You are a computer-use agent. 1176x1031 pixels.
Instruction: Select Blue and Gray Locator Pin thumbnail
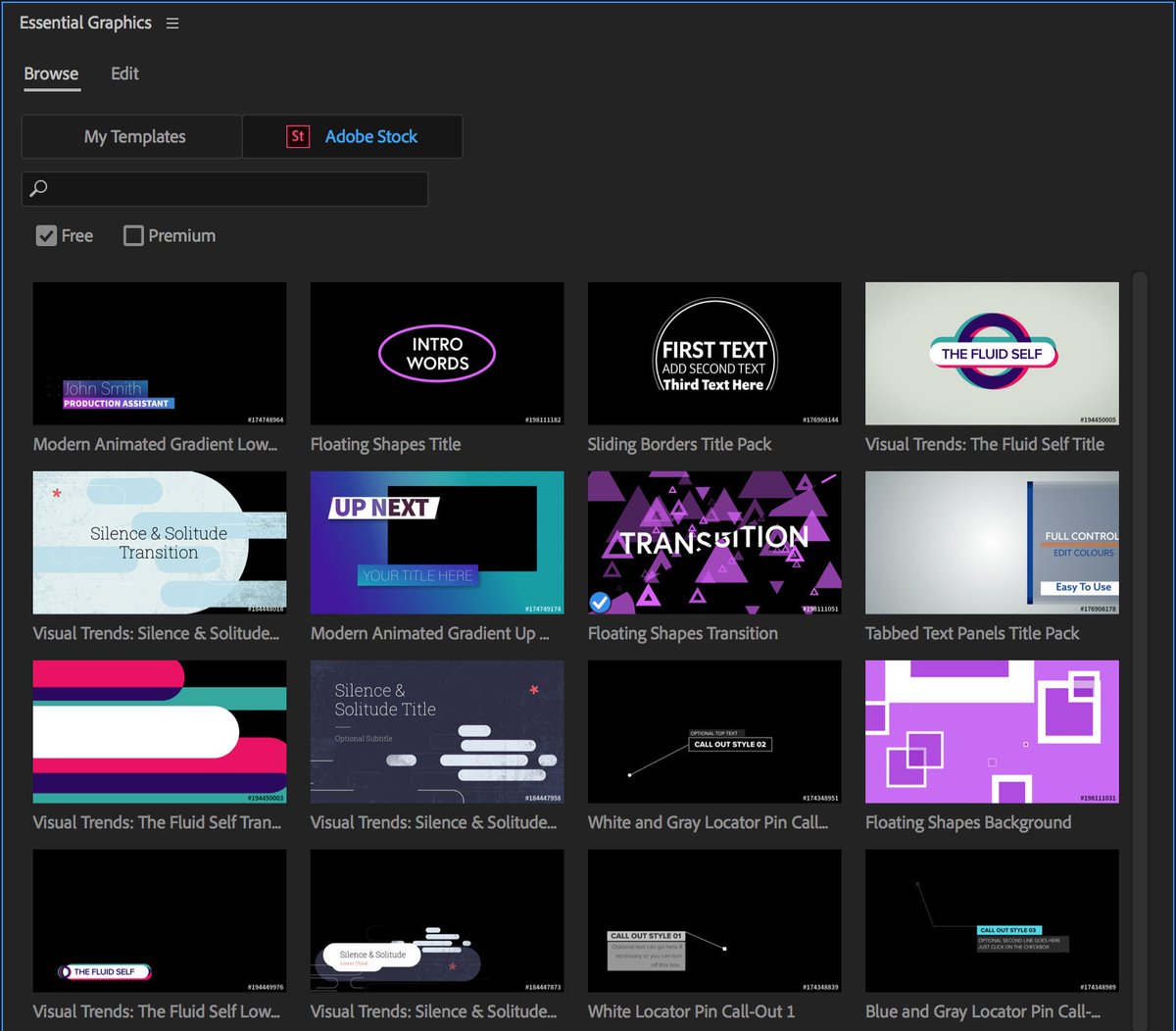pos(992,921)
